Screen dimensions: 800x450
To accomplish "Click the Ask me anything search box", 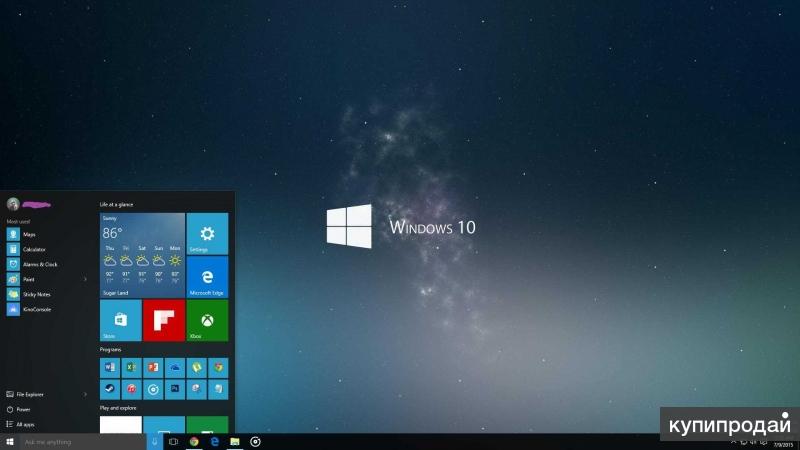I will (83, 442).
